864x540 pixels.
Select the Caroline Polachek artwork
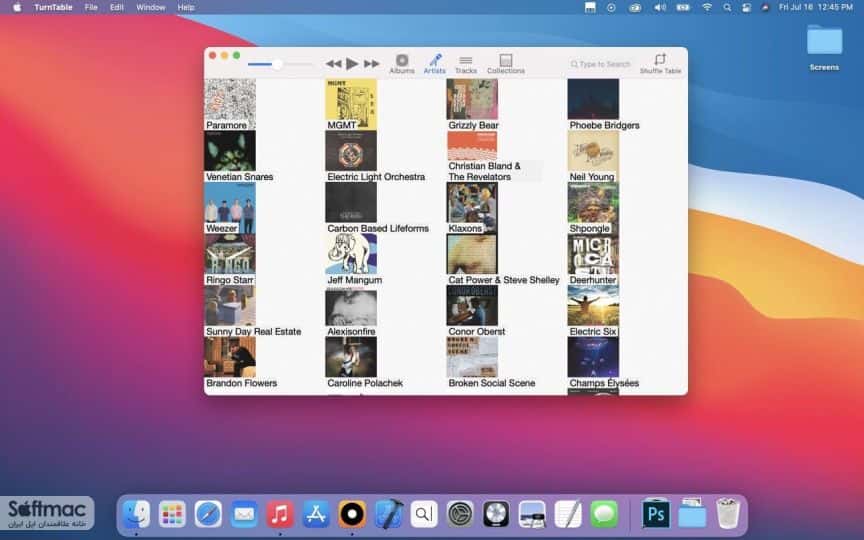pyautogui.click(x=351, y=357)
